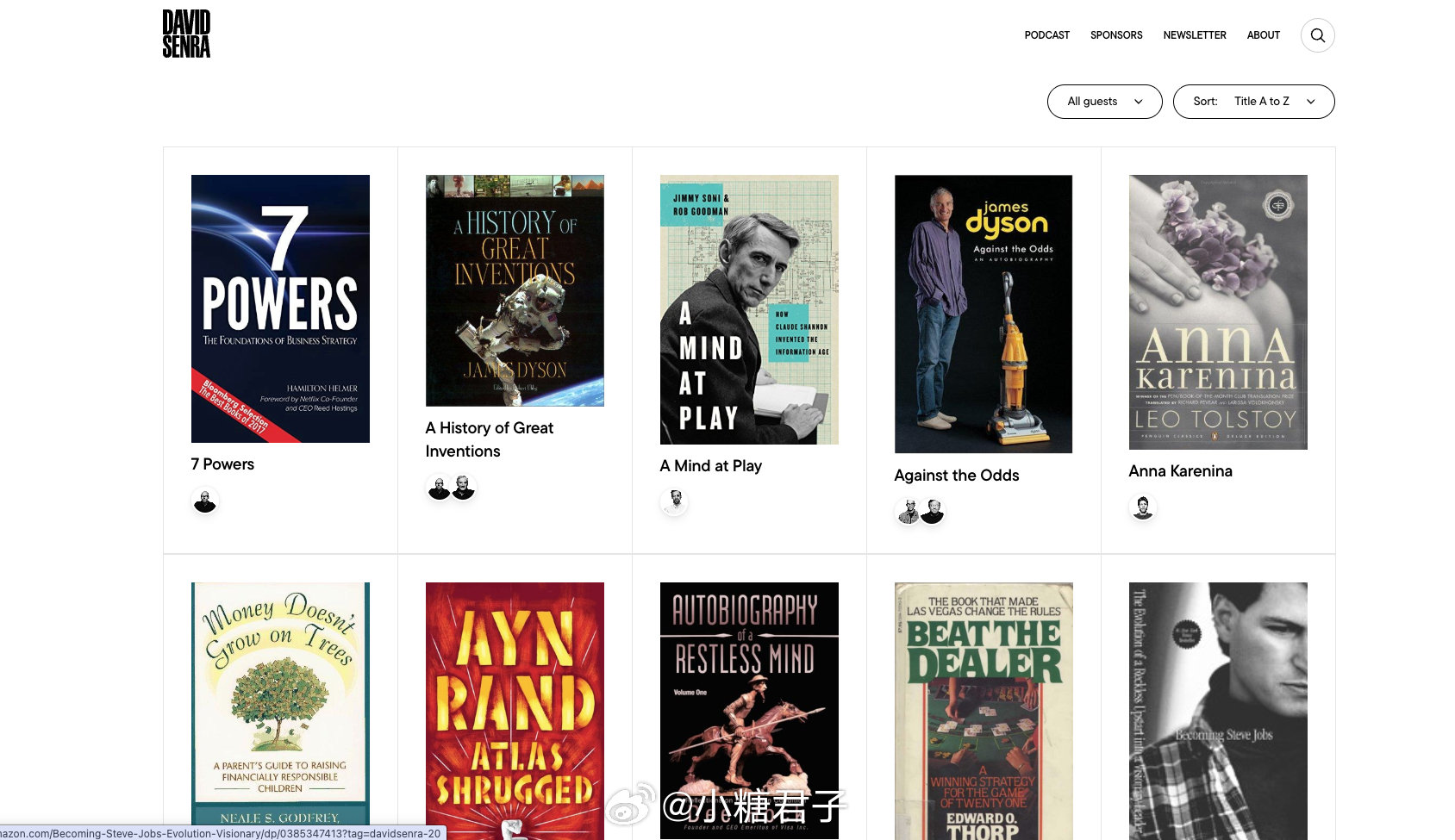1455x840 pixels.
Task: Open the About menu item
Action: point(1263,35)
